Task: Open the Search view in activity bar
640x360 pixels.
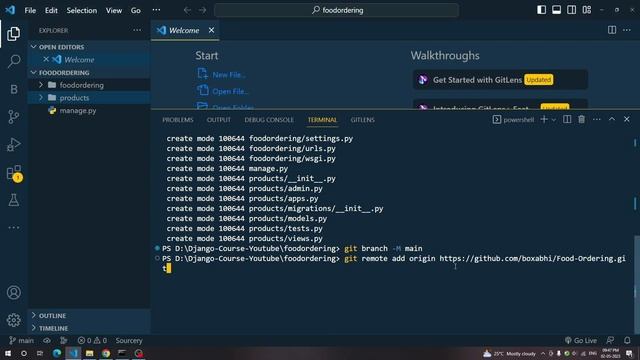Action: (x=13, y=61)
